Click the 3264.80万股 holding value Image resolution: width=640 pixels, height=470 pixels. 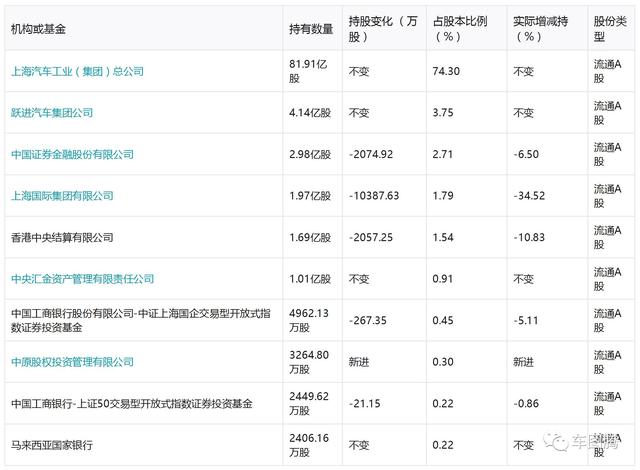coord(309,362)
